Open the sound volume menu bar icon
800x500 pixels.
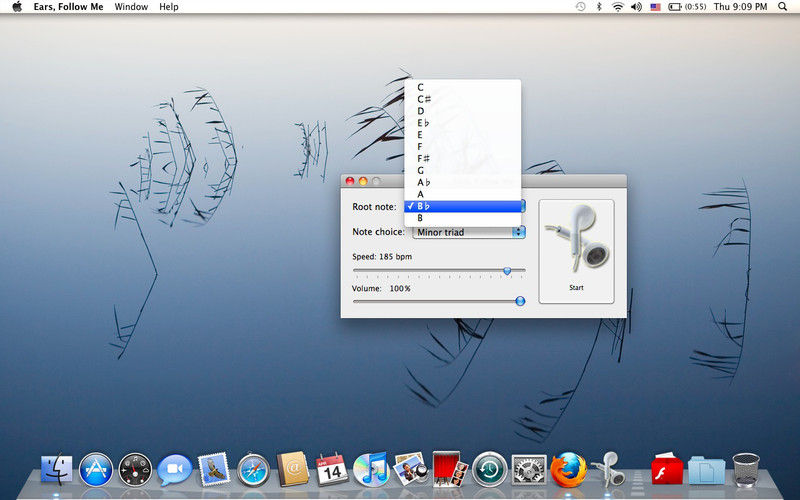[x=636, y=7]
